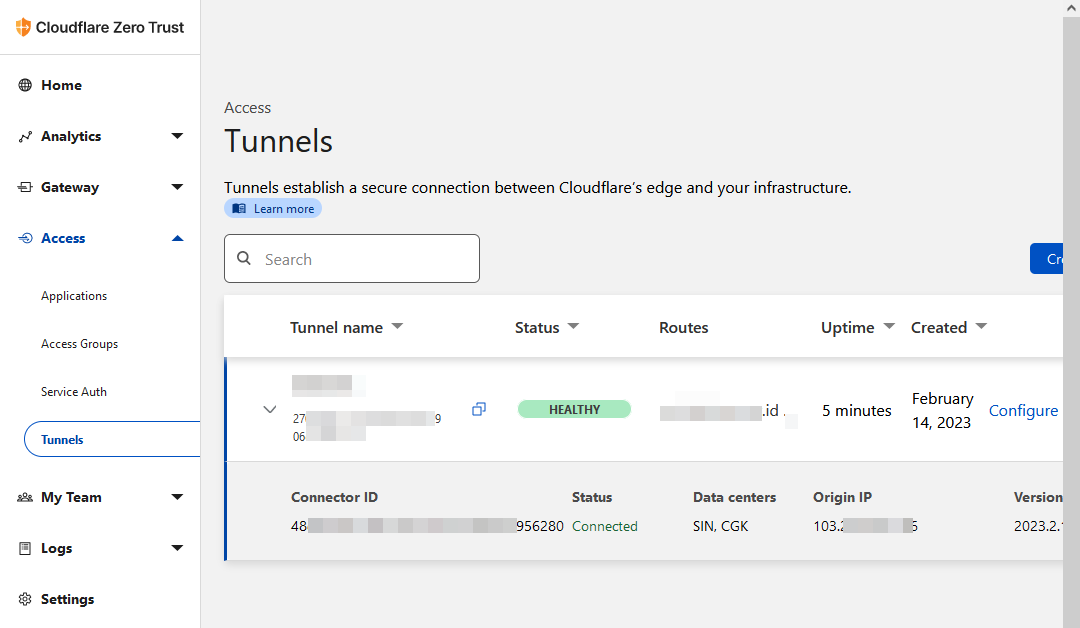Image resolution: width=1080 pixels, height=628 pixels.
Task: Open the Gateway menu label
Action: [x=70, y=187]
